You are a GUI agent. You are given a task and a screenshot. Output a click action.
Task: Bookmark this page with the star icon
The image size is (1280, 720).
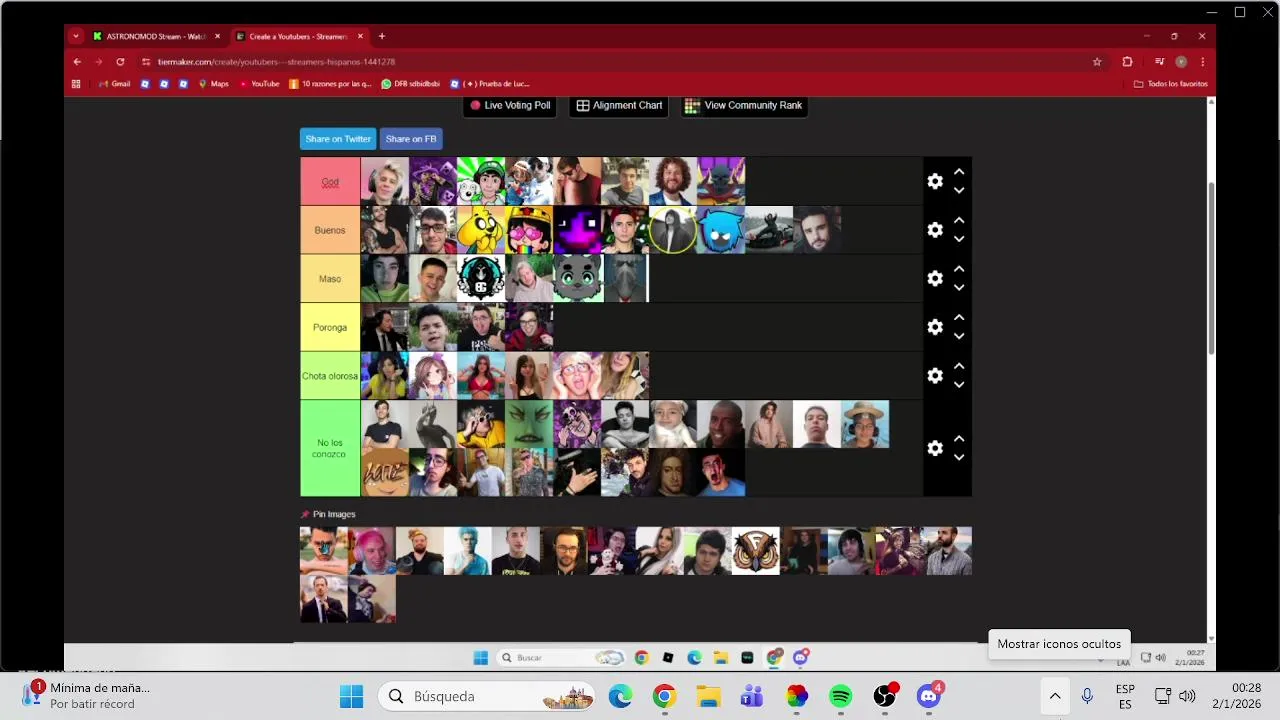1097,62
